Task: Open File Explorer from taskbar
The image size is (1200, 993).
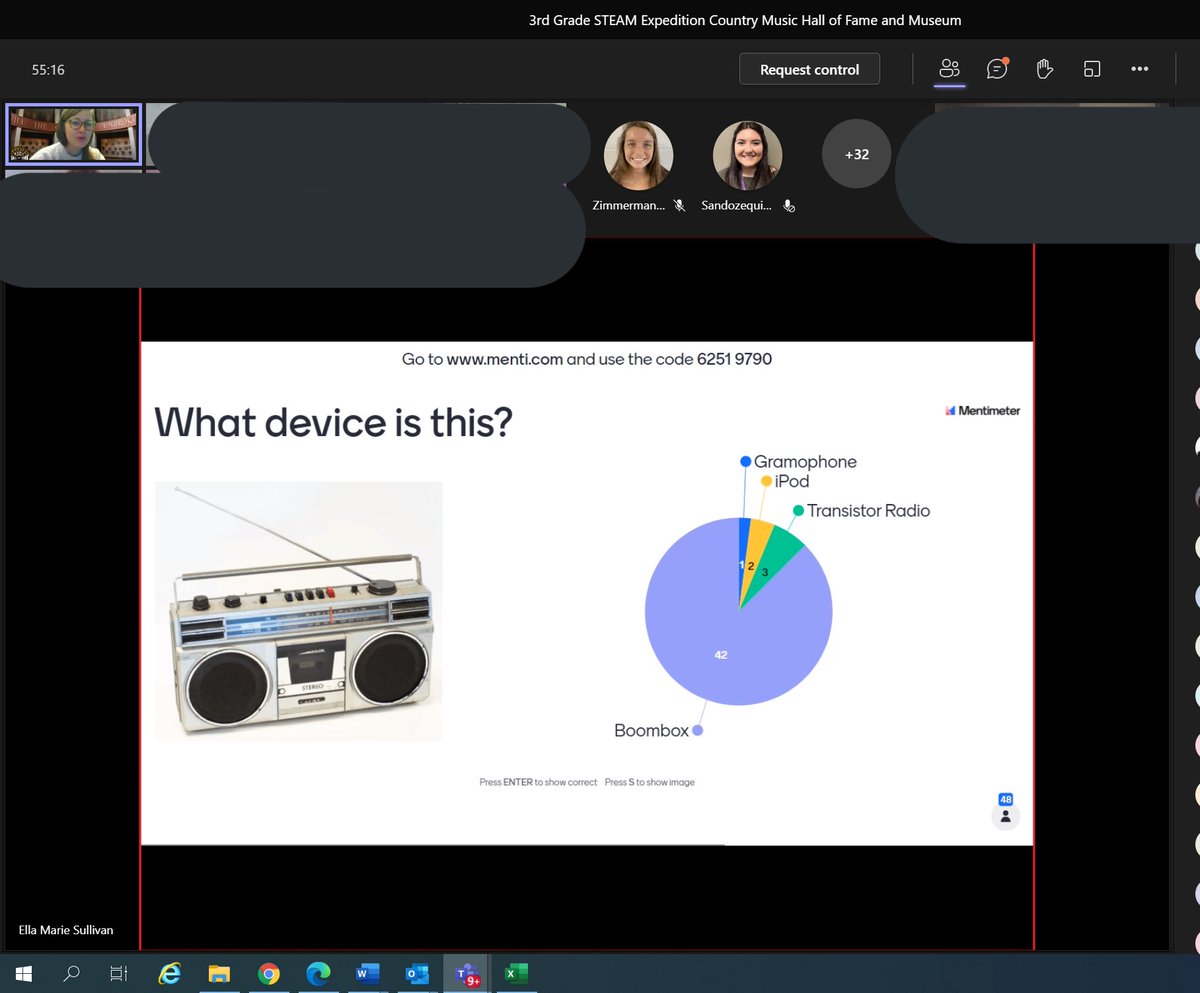Action: coord(220,973)
